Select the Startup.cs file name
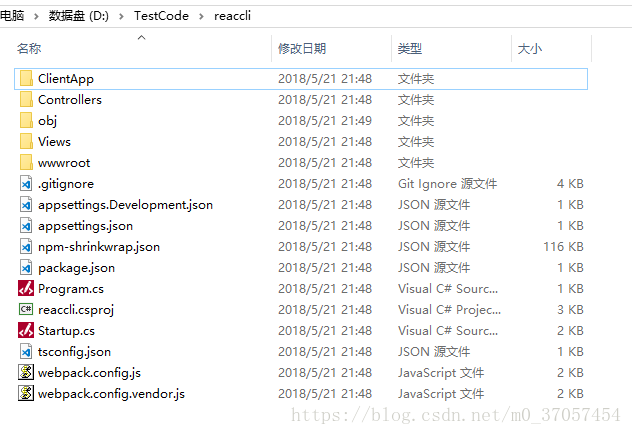This screenshot has height=435, width=632. [x=67, y=331]
